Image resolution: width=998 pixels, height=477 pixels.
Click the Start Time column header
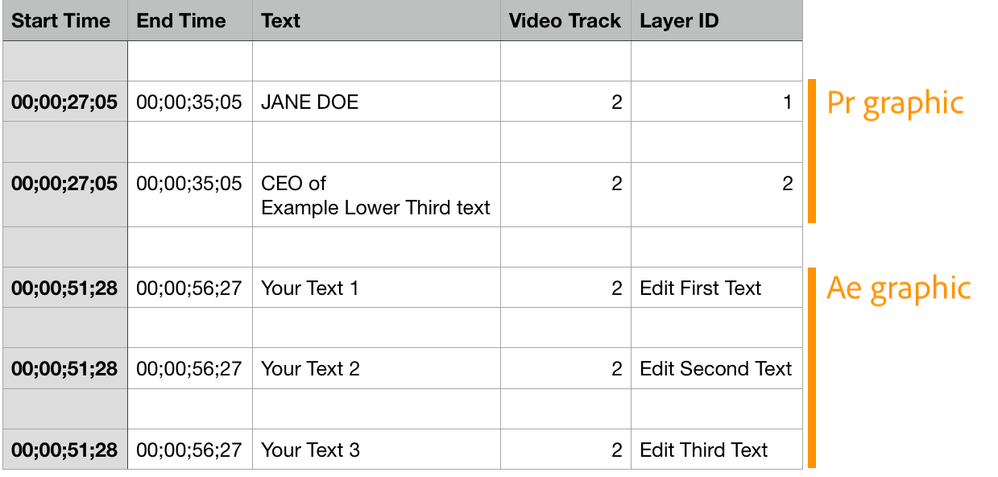click(x=61, y=20)
